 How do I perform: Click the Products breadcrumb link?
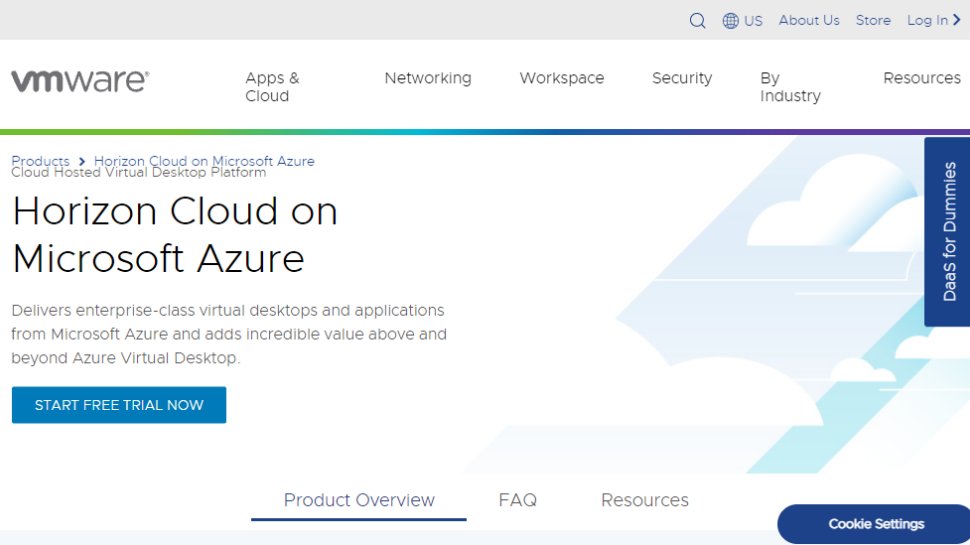click(x=40, y=161)
